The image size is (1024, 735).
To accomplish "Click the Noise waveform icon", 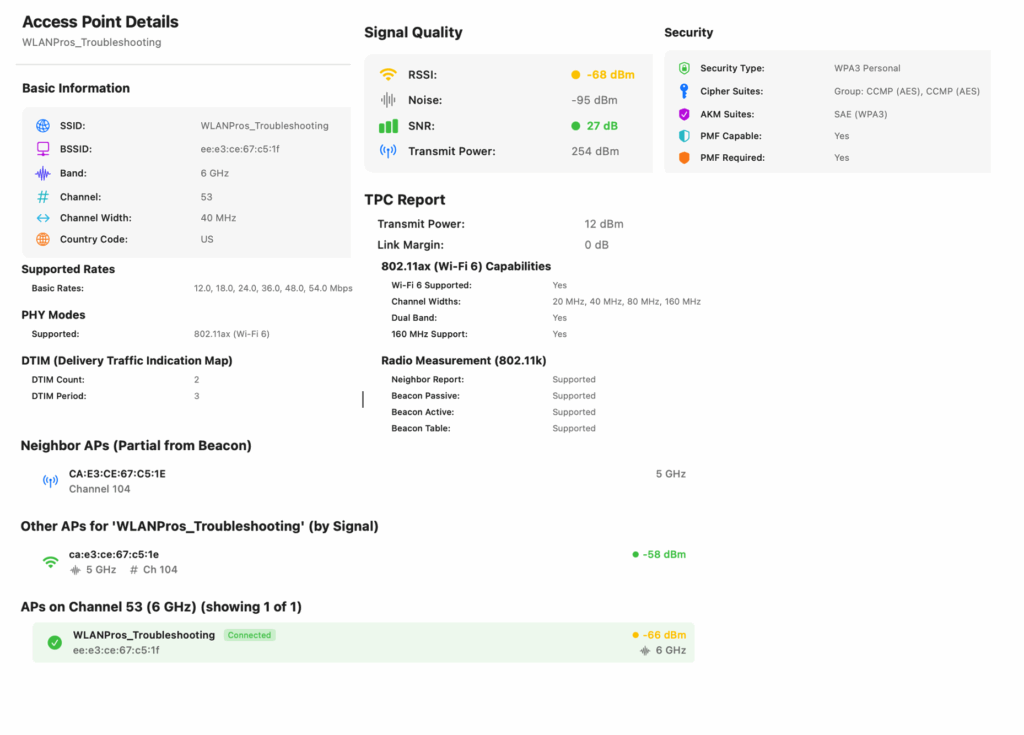I will 388,100.
